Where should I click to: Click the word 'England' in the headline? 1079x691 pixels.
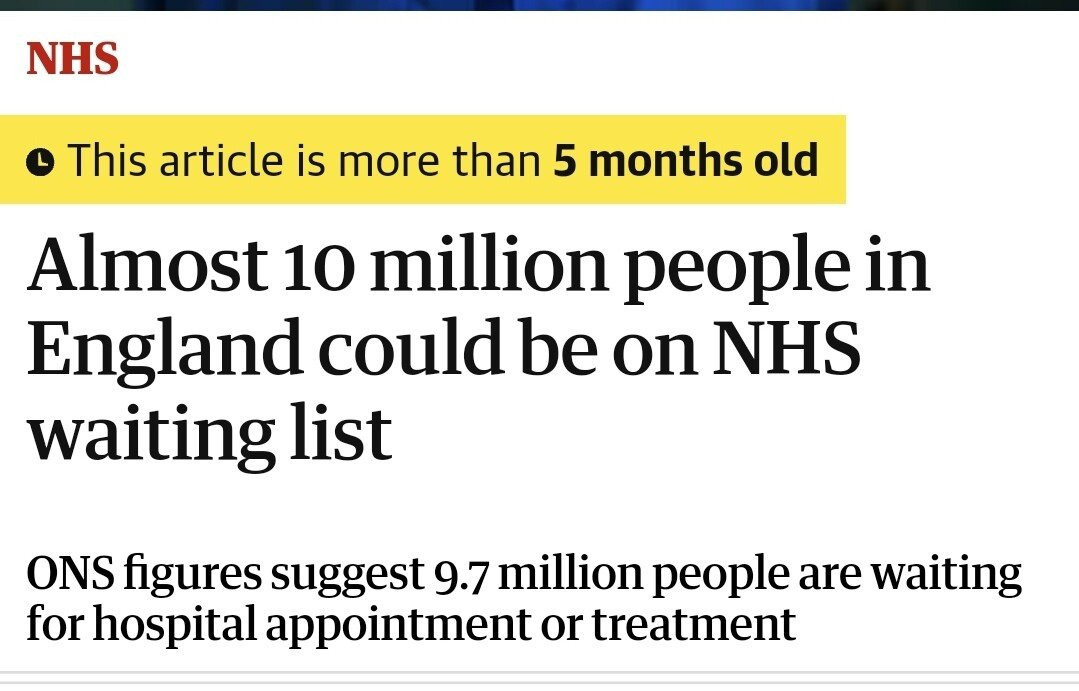(x=164, y=351)
